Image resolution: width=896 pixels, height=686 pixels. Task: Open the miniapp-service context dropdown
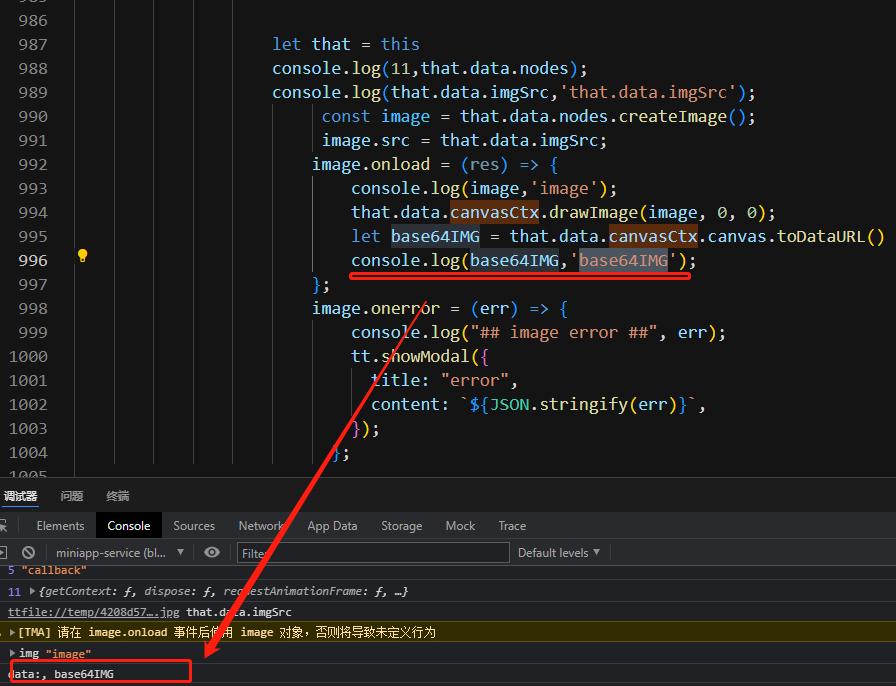pyautogui.click(x=120, y=552)
